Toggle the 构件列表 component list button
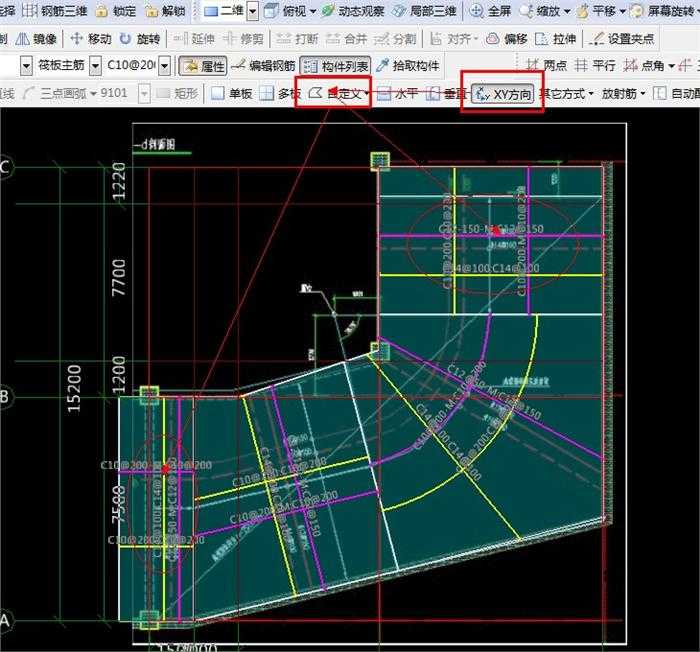 coord(335,66)
